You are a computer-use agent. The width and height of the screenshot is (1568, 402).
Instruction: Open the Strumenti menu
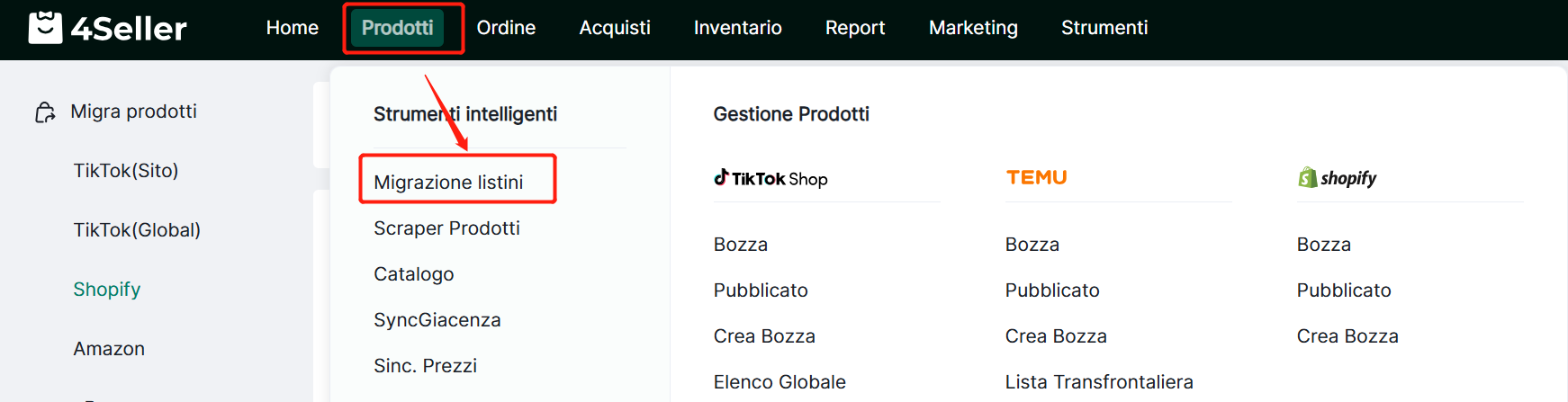[x=1104, y=28]
